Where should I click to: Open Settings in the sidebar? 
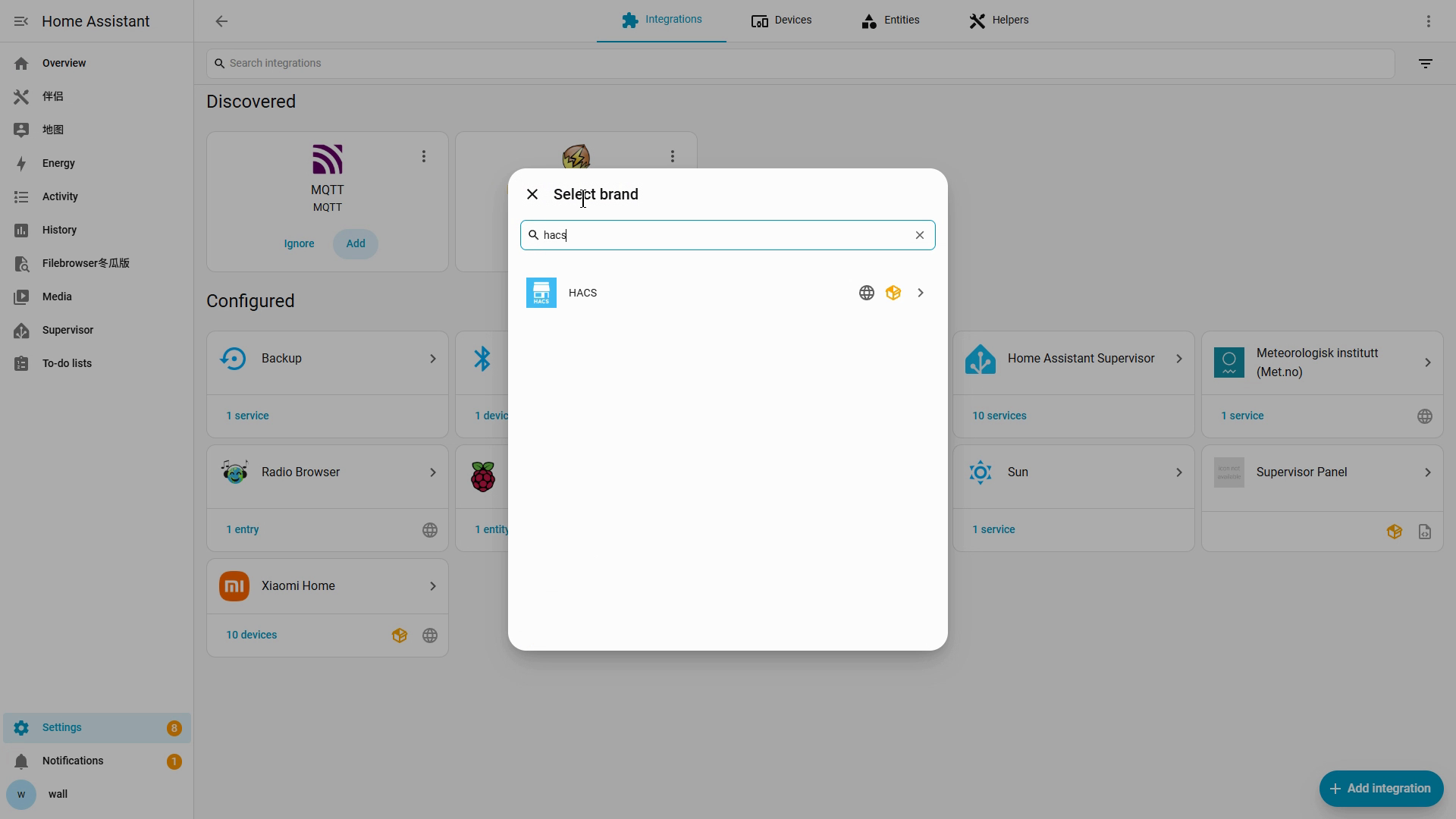tap(97, 728)
